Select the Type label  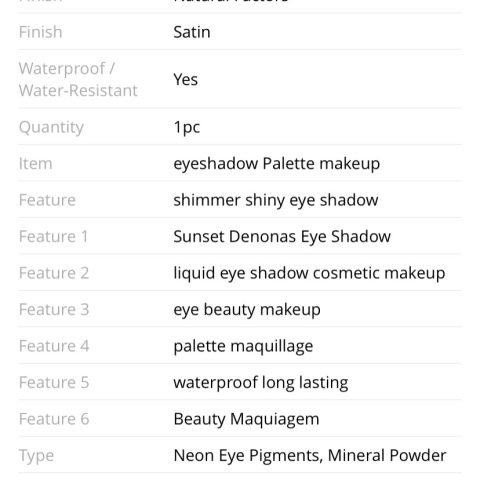36,456
